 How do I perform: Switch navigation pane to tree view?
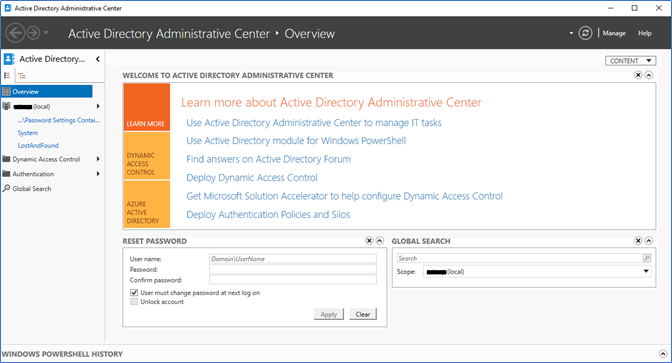pyautogui.click(x=22, y=75)
